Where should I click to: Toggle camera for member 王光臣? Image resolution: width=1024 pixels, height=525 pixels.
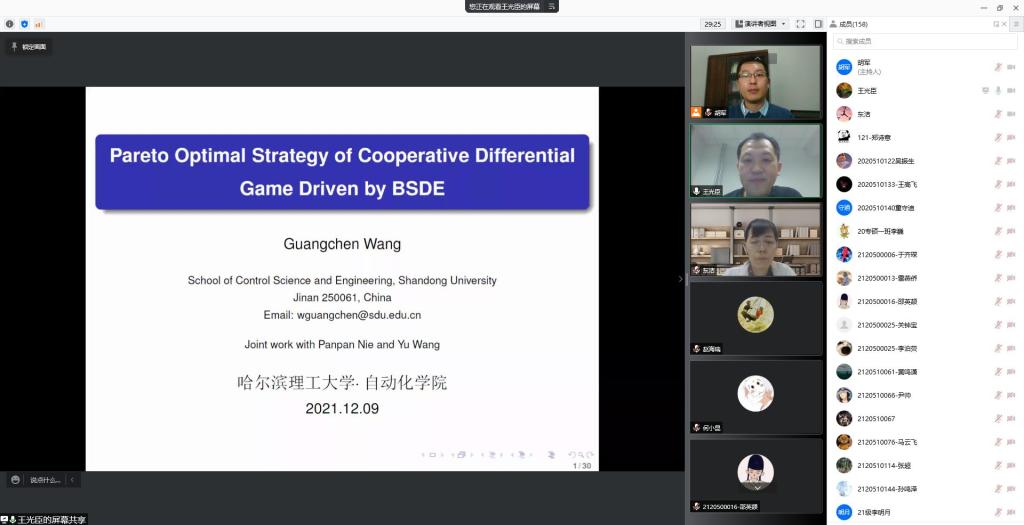coord(1011,90)
